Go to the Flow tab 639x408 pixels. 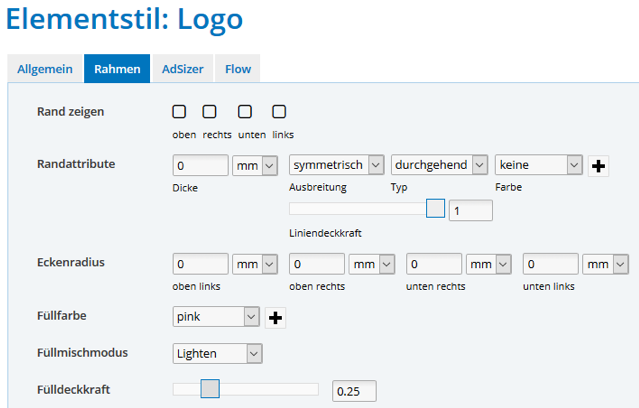[238, 69]
